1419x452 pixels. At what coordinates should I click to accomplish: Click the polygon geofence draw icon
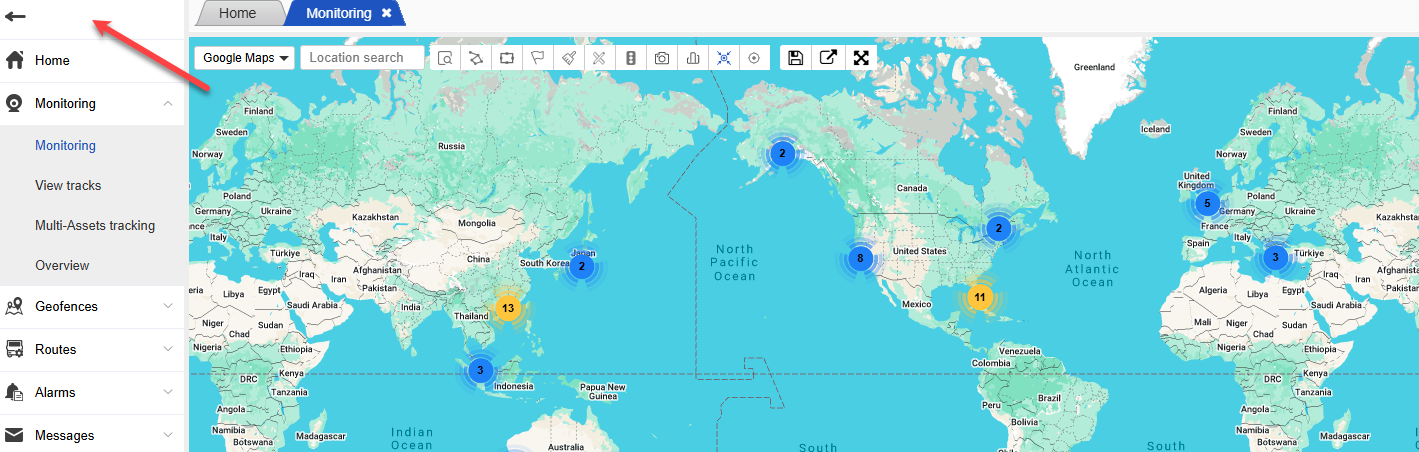tap(476, 58)
